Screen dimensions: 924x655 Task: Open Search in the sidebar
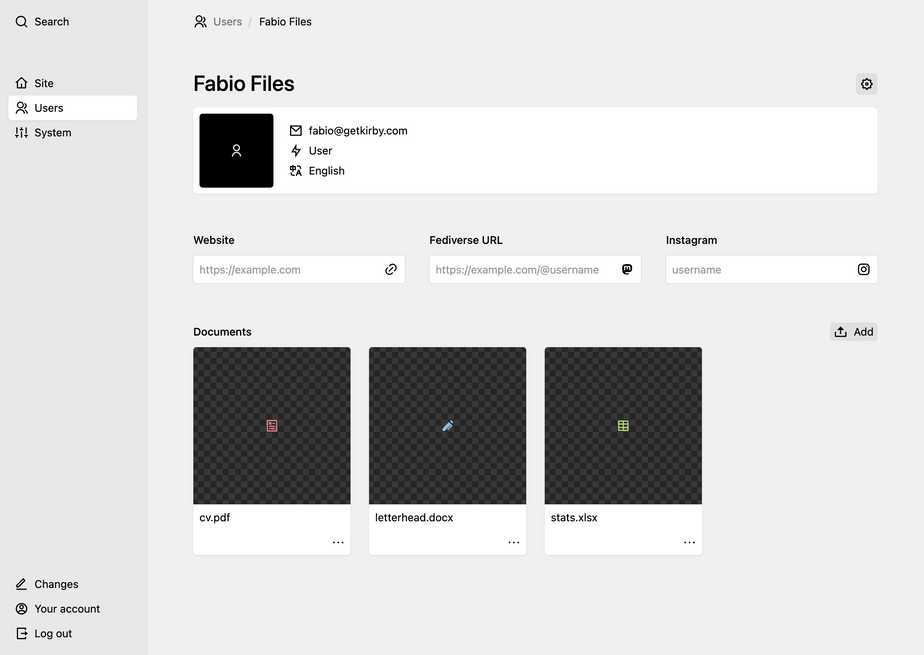coord(51,22)
